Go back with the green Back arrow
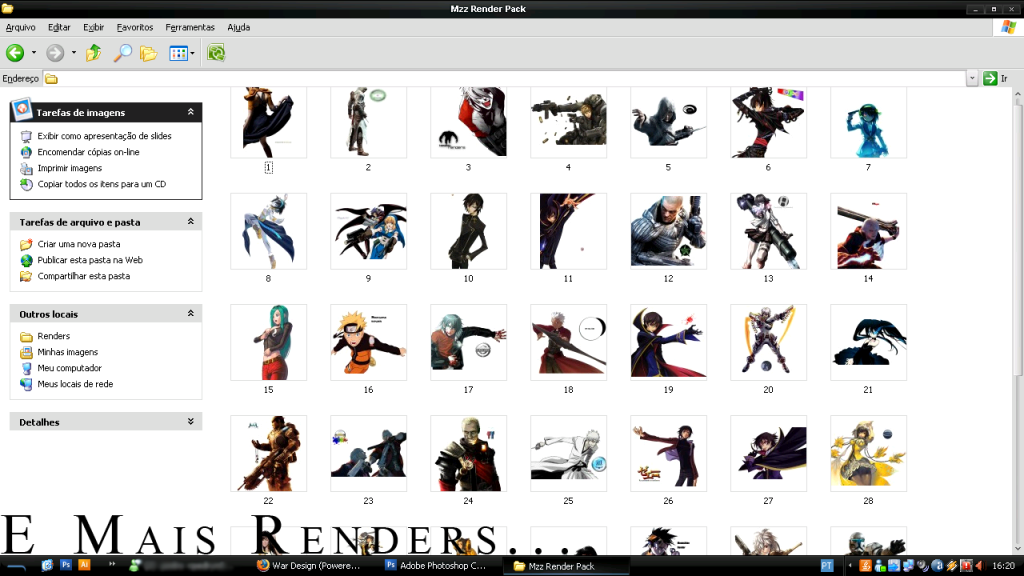 (15, 53)
